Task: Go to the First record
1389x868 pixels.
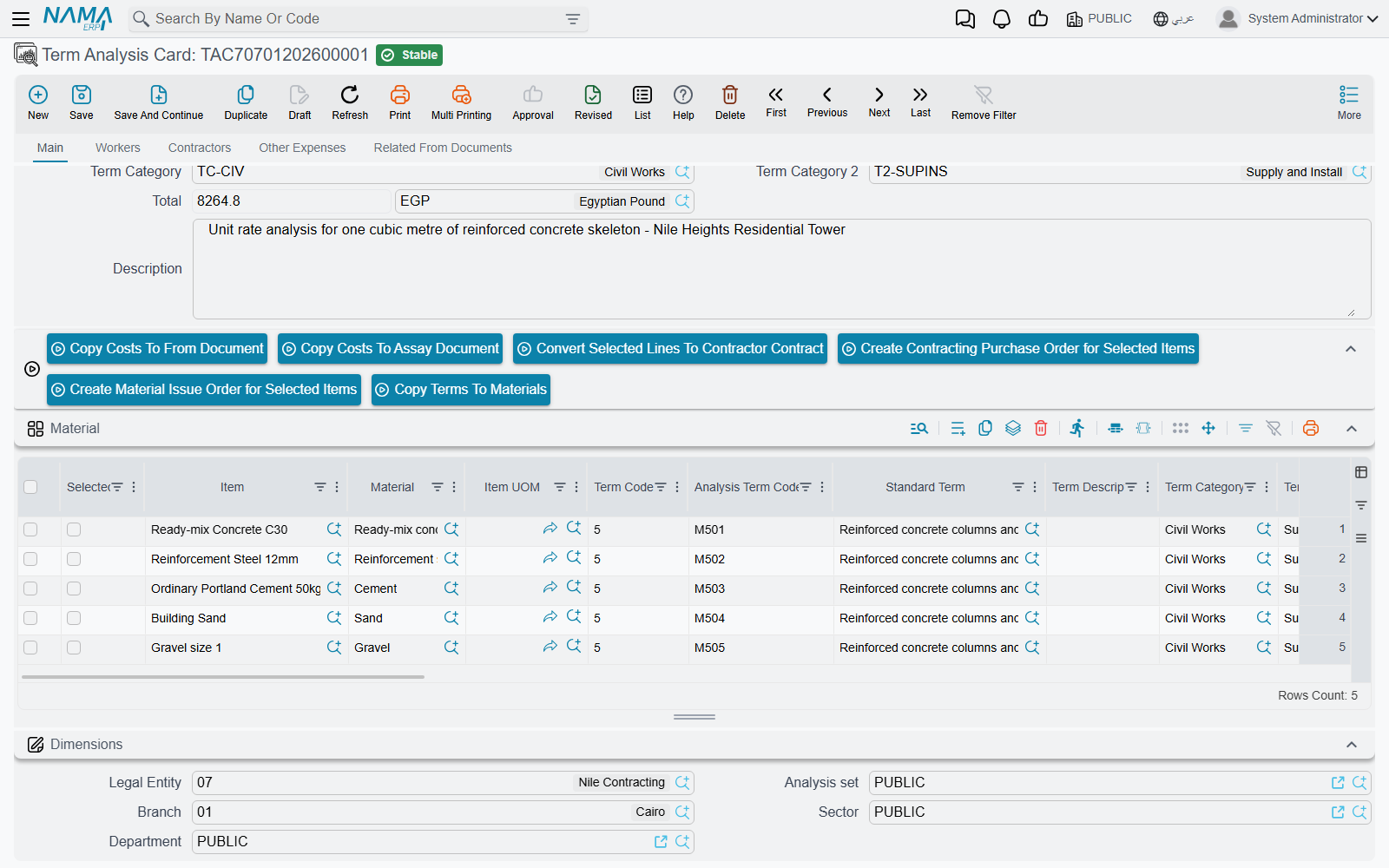Action: (776, 102)
